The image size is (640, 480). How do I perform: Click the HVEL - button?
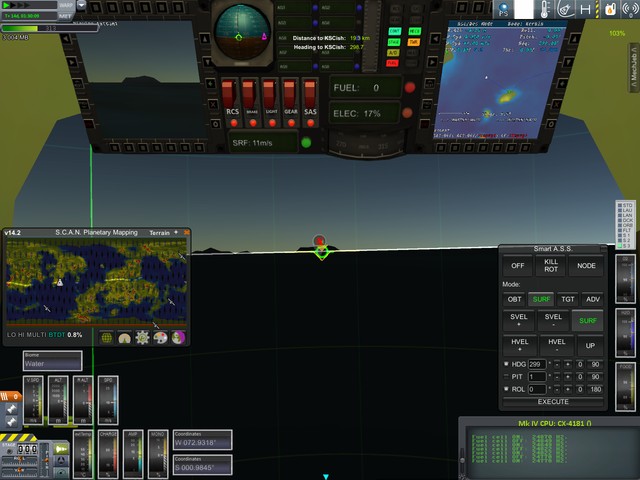[x=557, y=345]
